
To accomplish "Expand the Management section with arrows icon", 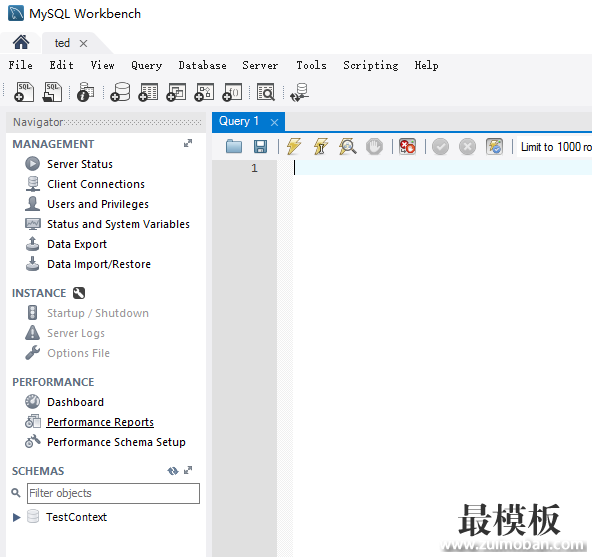I will (188, 143).
